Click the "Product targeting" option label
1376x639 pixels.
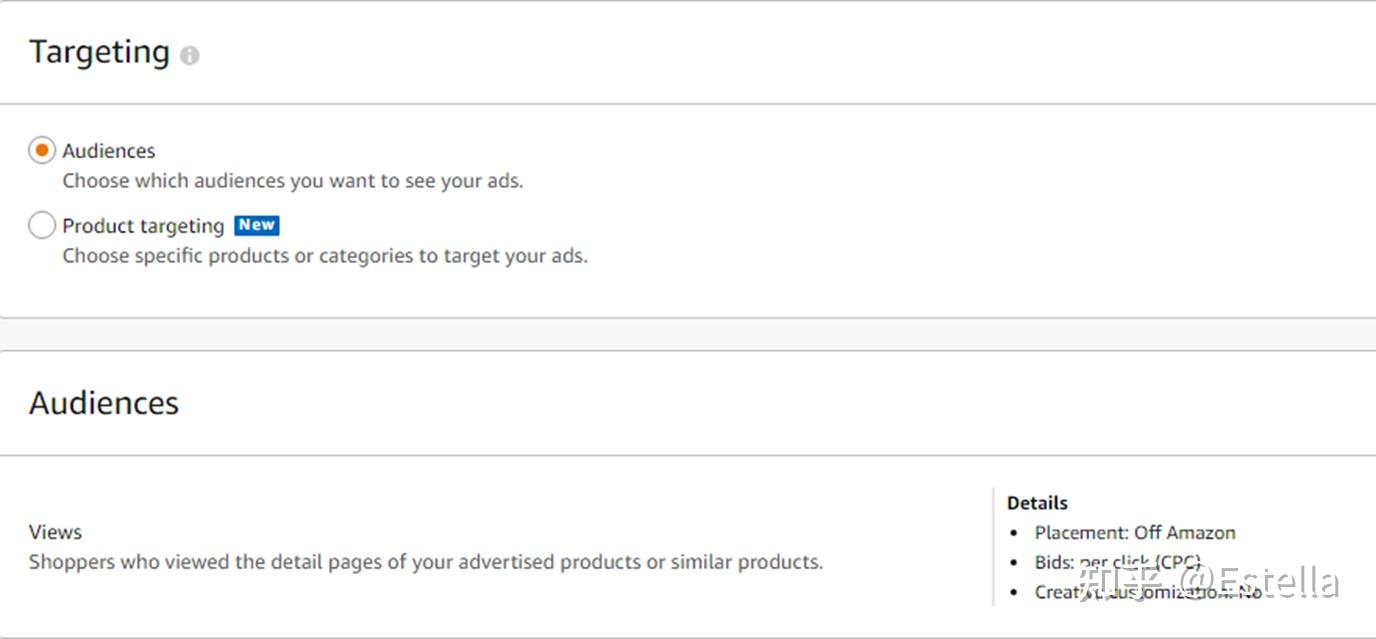coord(143,226)
